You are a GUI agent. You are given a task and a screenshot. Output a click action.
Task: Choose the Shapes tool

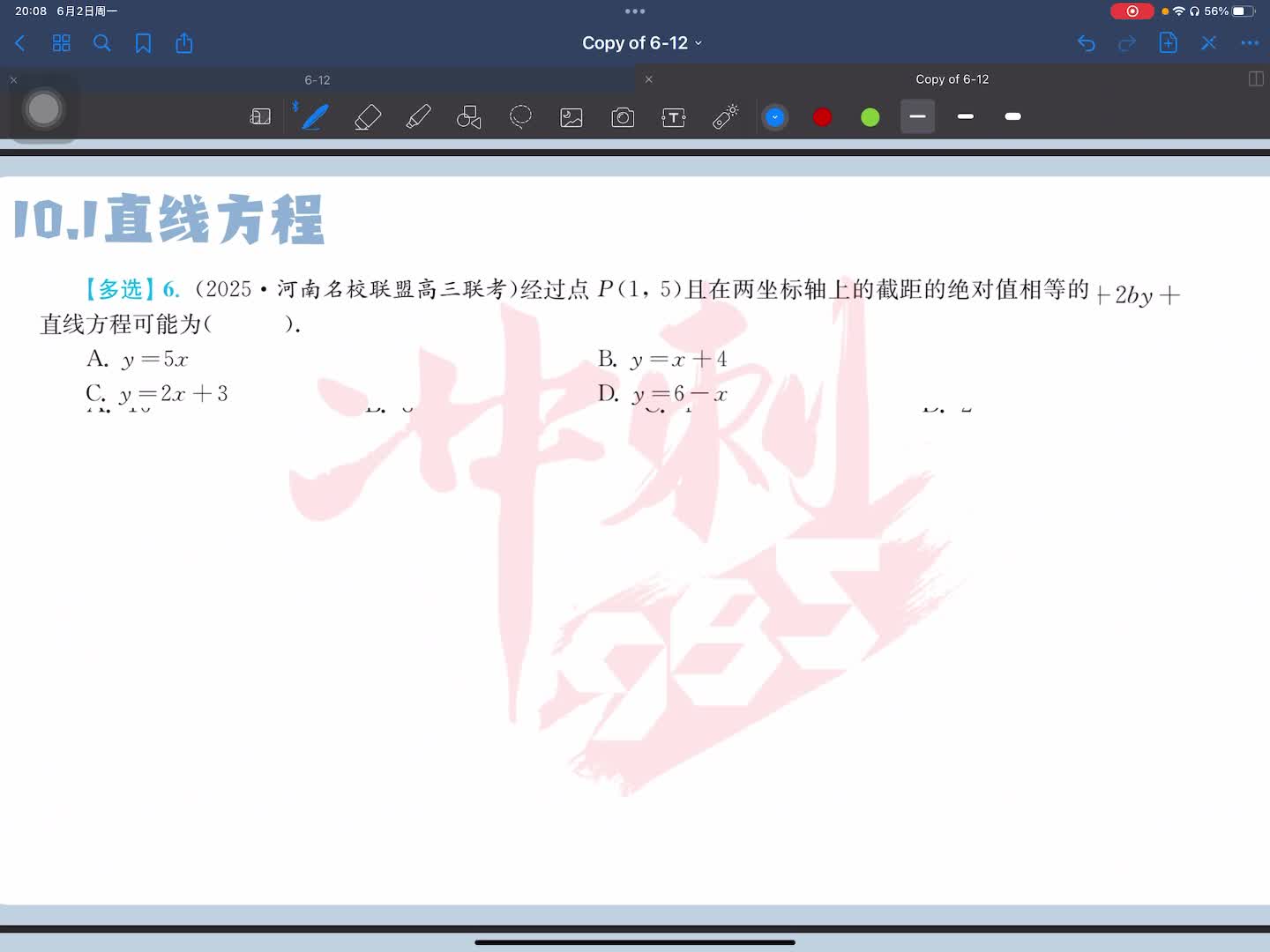click(469, 116)
